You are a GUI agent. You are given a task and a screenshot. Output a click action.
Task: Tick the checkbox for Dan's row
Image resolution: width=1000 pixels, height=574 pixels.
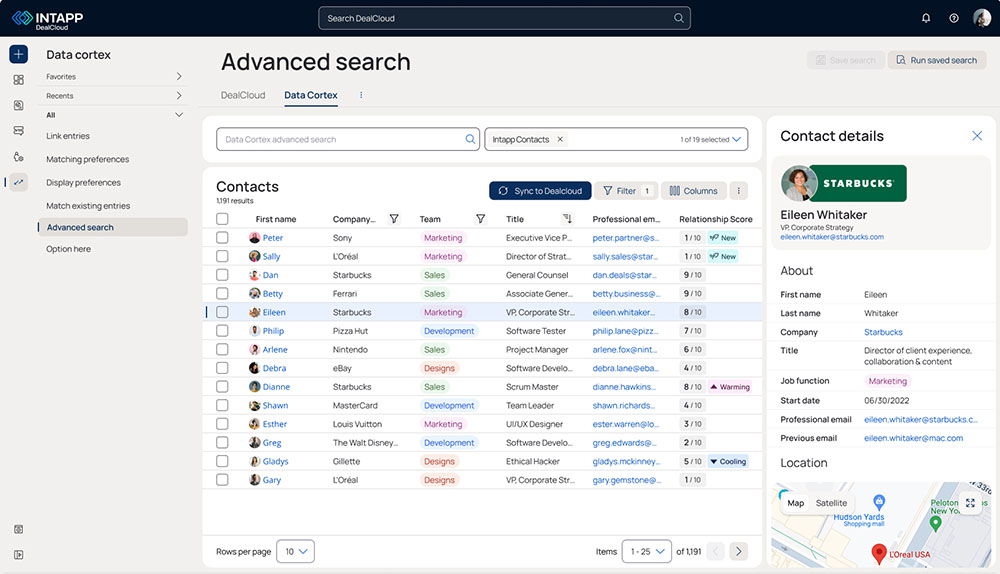pyautogui.click(x=222, y=275)
